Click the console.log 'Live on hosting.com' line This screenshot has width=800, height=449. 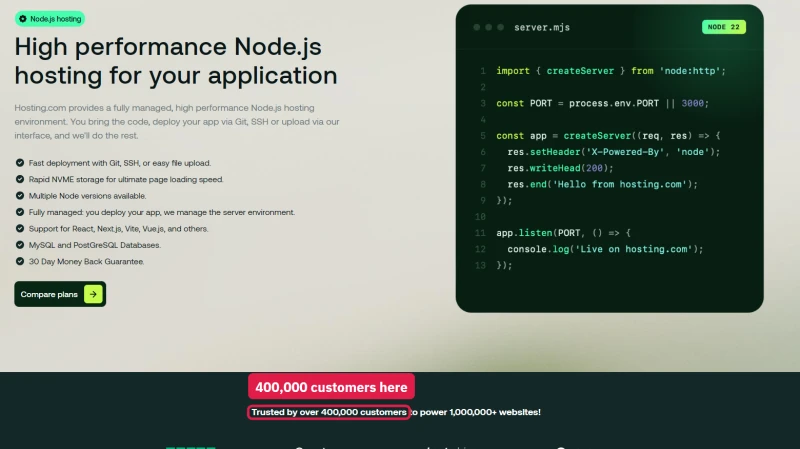click(x=605, y=250)
